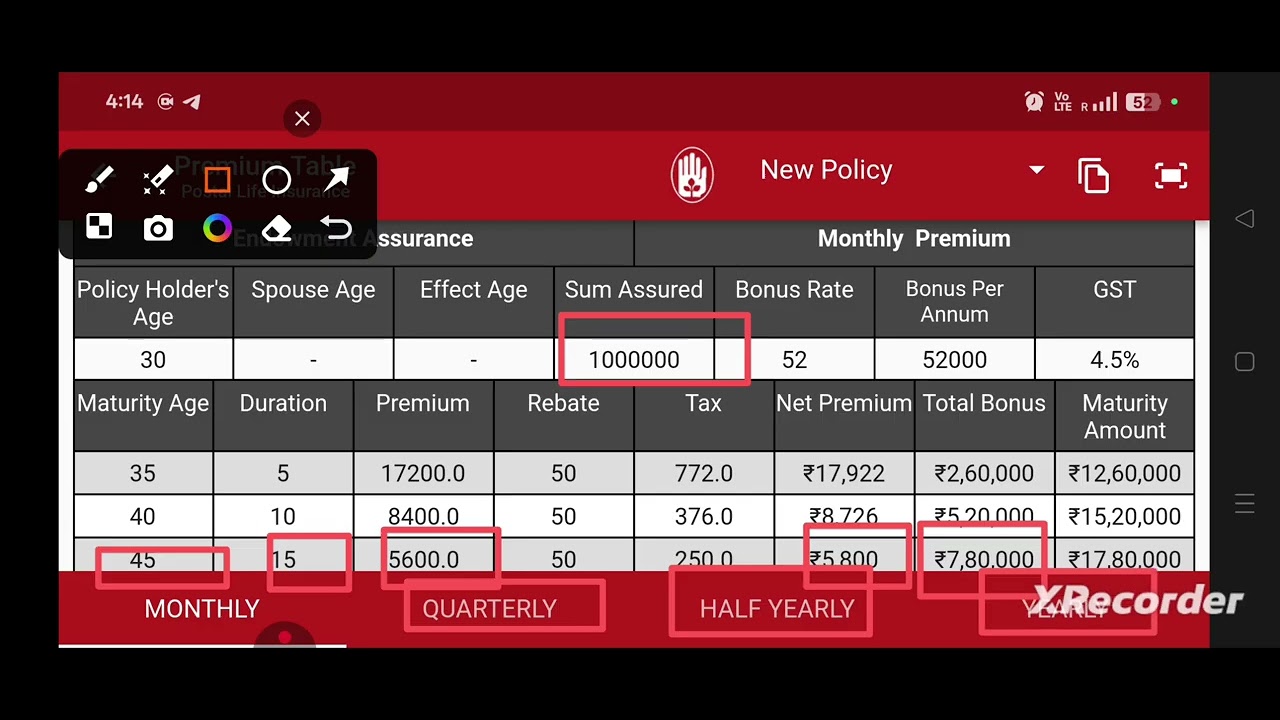Select the premium cell 8400.0
Viewport: 1280px width, 720px height.
tap(423, 517)
